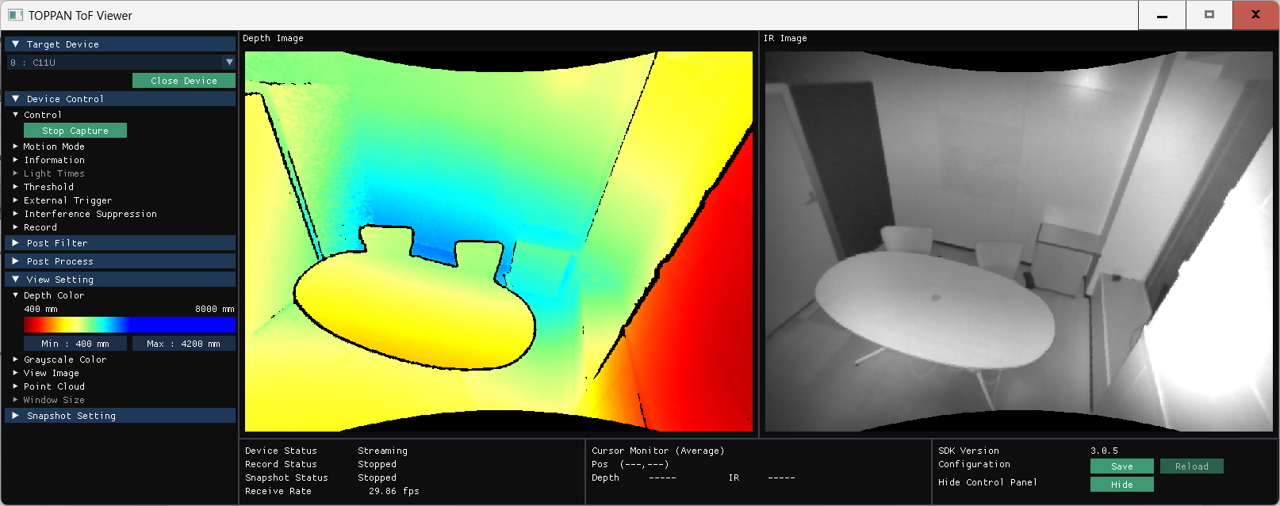The width and height of the screenshot is (1280, 506).
Task: Open the target device dropdown arrow
Action: (x=229, y=62)
